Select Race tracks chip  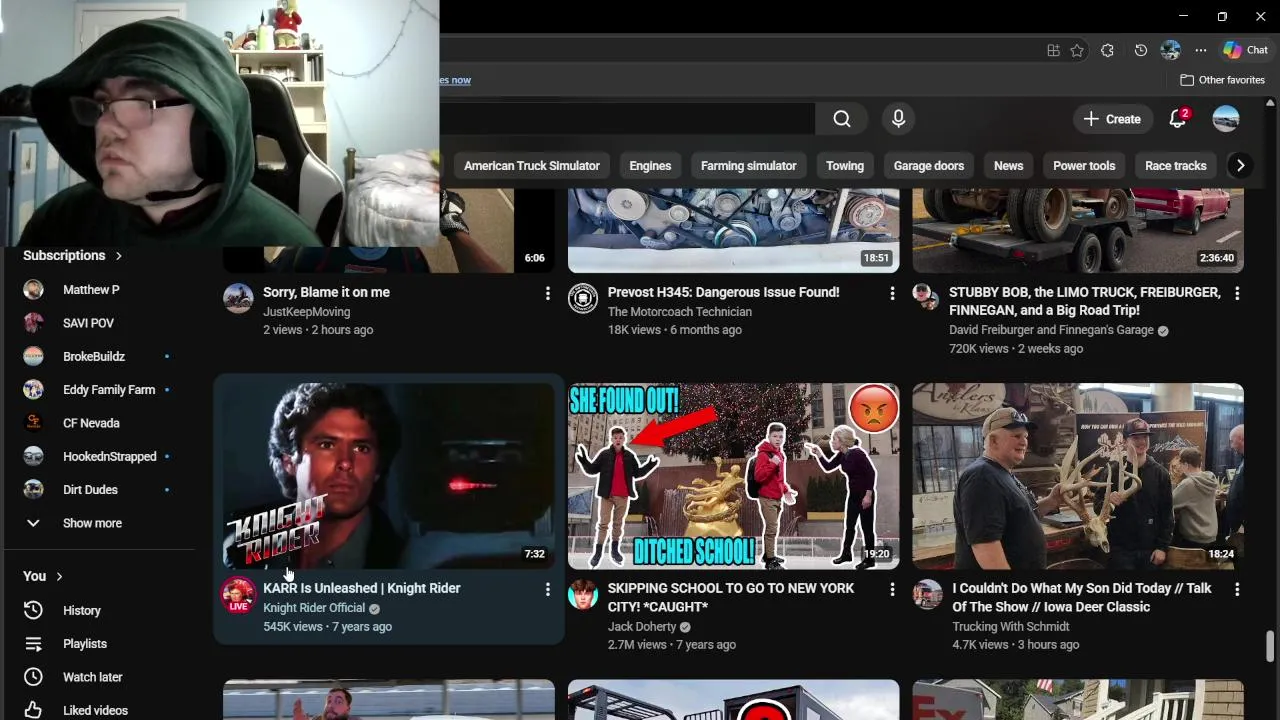(1176, 166)
